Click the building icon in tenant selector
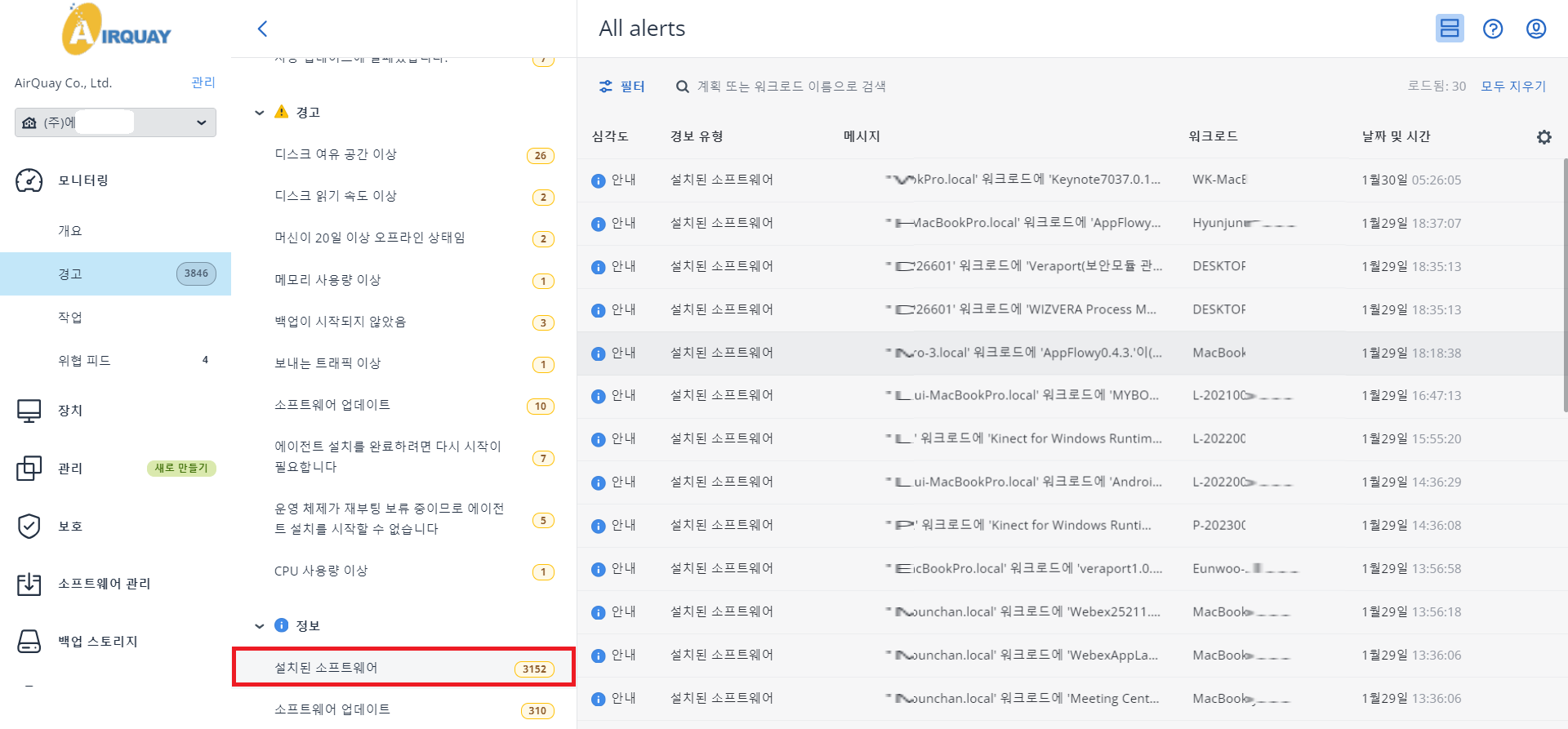The image size is (1568, 729). click(29, 122)
